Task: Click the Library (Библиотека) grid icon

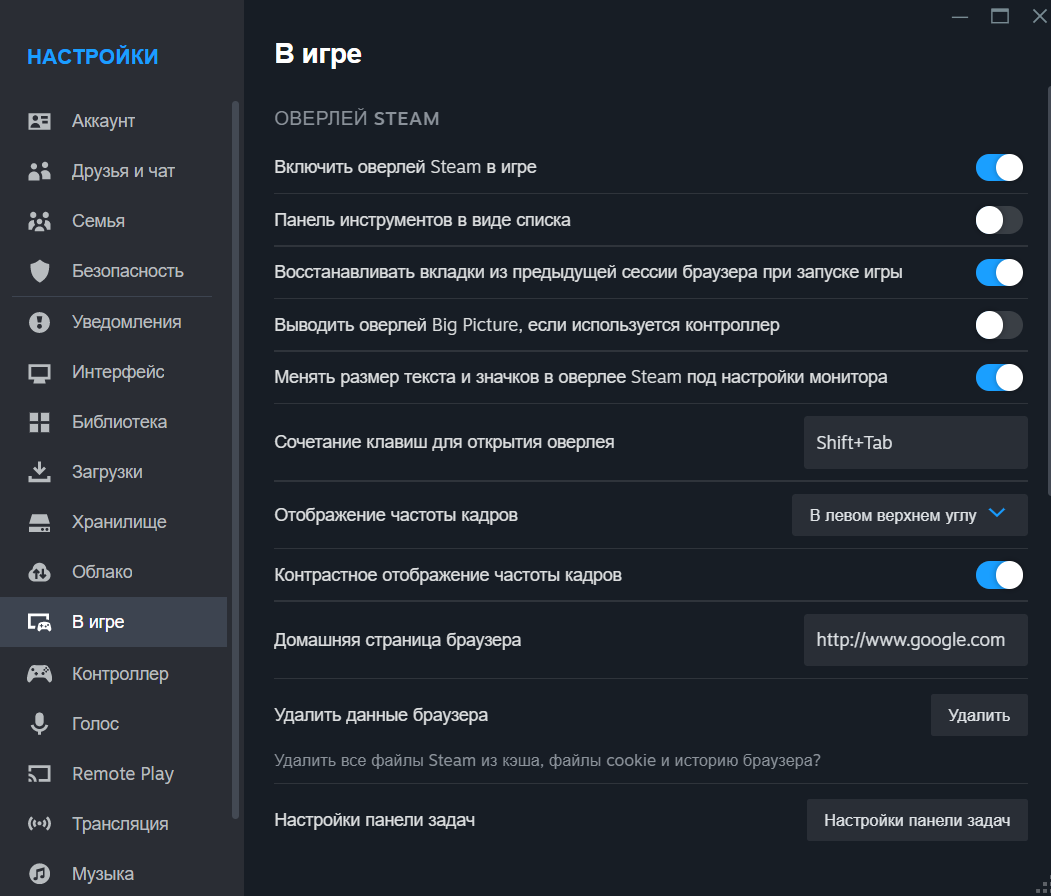Action: click(x=39, y=422)
